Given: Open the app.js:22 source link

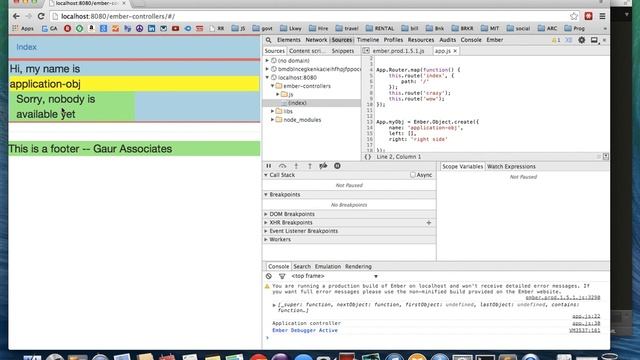Looking at the screenshot, I should click(586, 316).
